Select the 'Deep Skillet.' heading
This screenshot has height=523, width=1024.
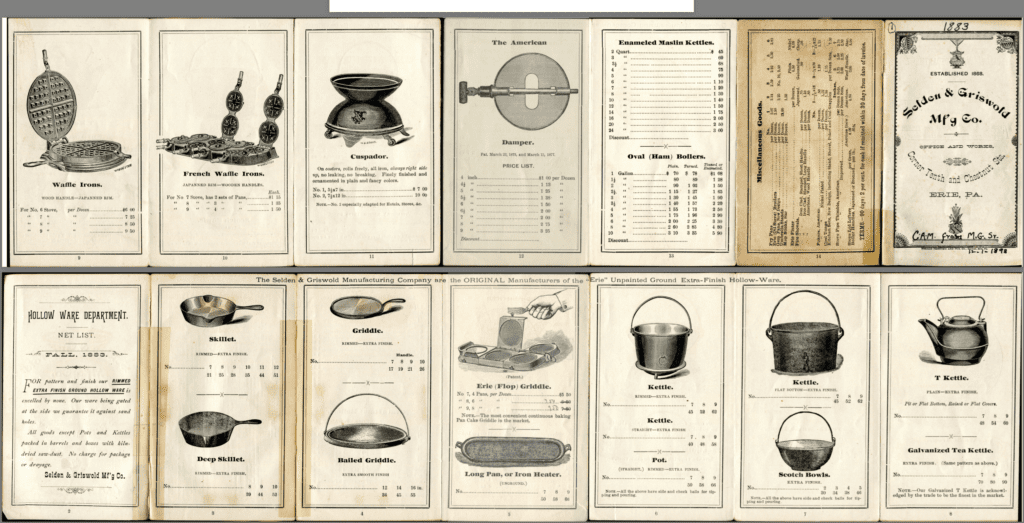tap(222, 459)
